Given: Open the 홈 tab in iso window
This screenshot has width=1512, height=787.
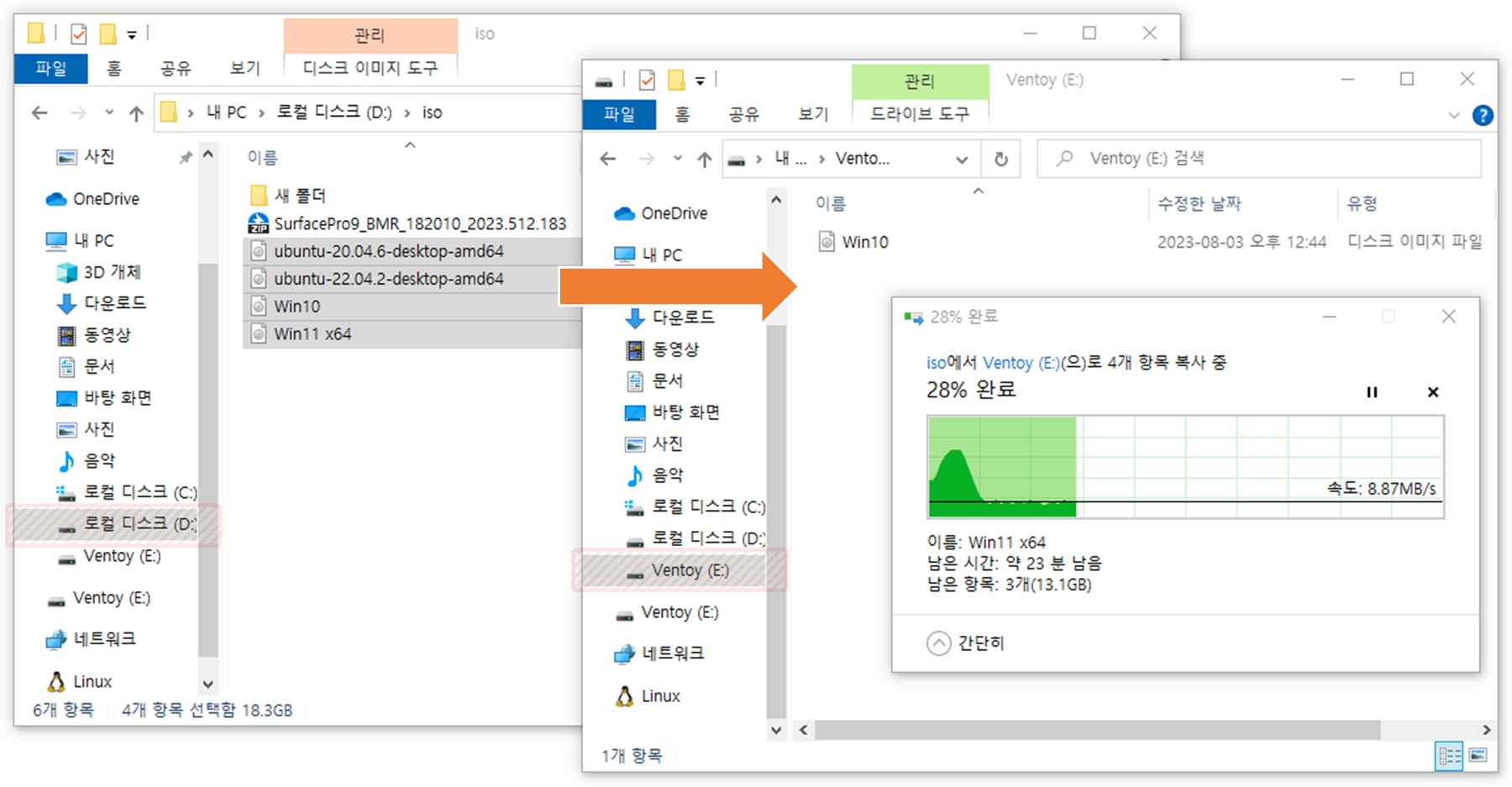Looking at the screenshot, I should [114, 68].
